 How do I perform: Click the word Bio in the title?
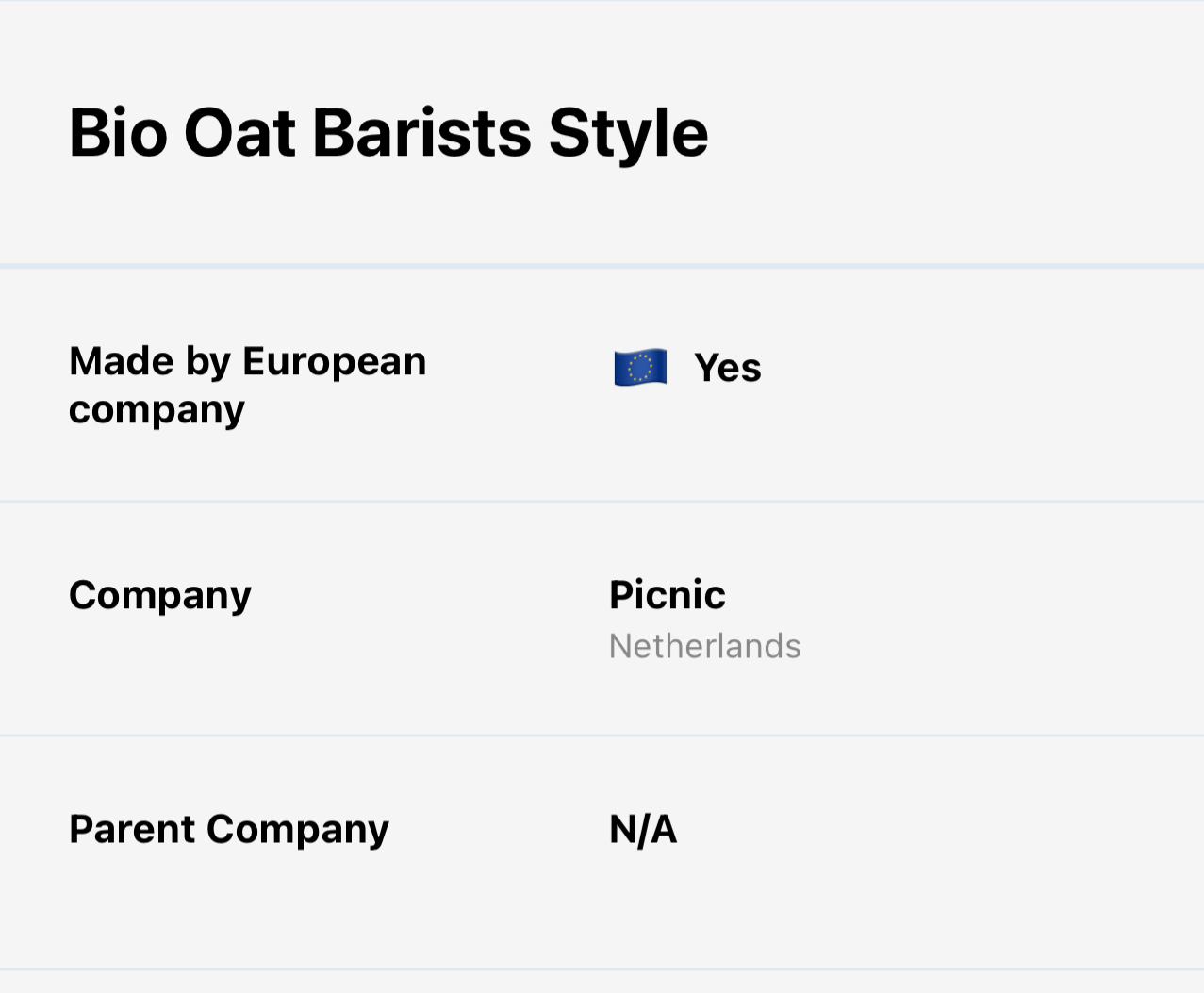tap(118, 133)
